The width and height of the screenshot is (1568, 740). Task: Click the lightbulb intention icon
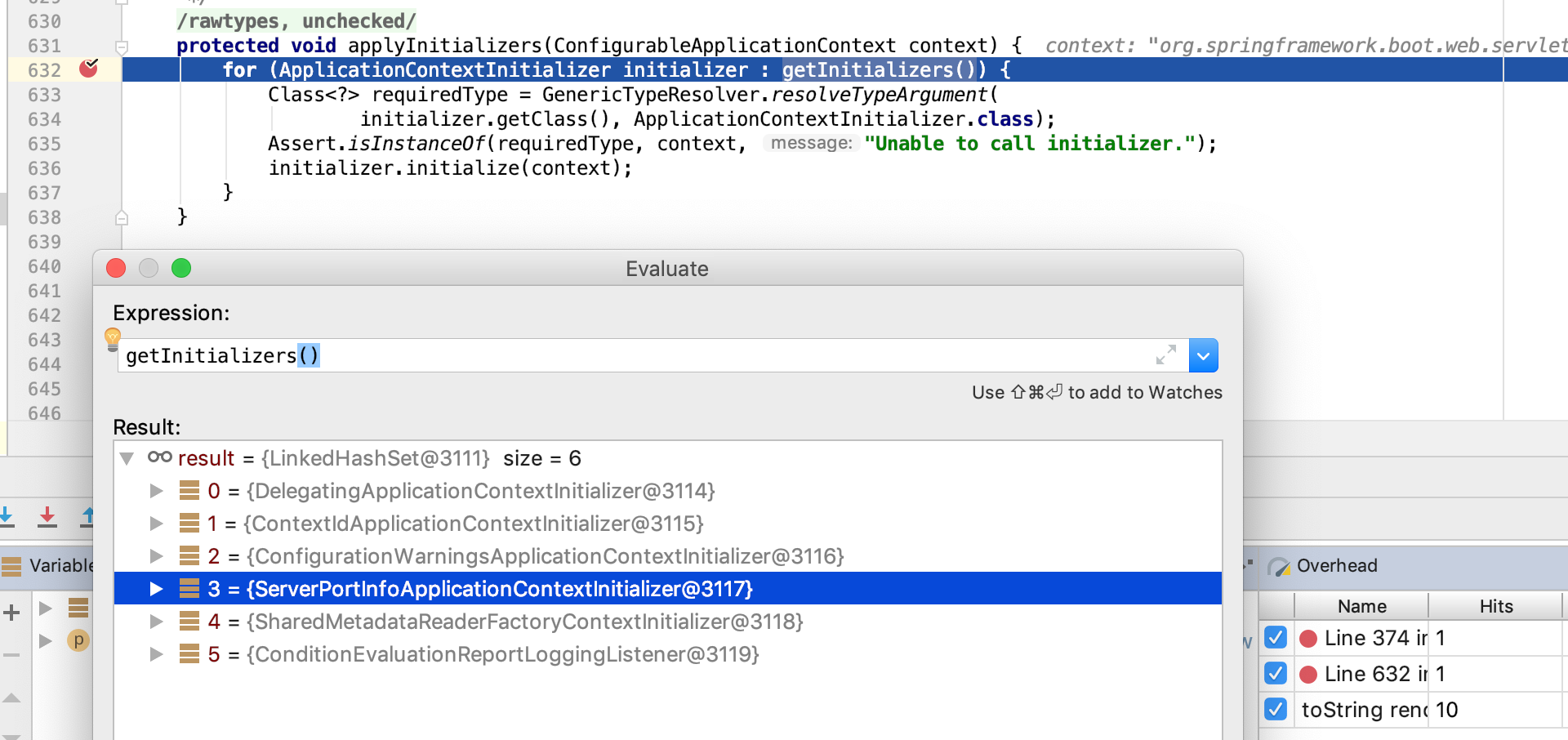(x=113, y=337)
